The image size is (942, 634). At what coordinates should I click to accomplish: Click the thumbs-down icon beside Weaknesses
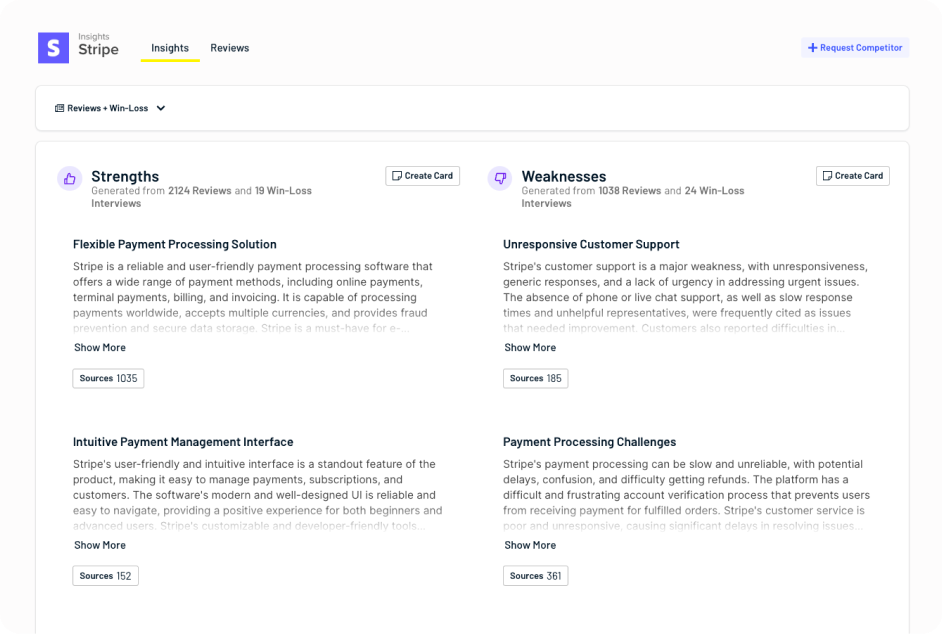coord(501,177)
